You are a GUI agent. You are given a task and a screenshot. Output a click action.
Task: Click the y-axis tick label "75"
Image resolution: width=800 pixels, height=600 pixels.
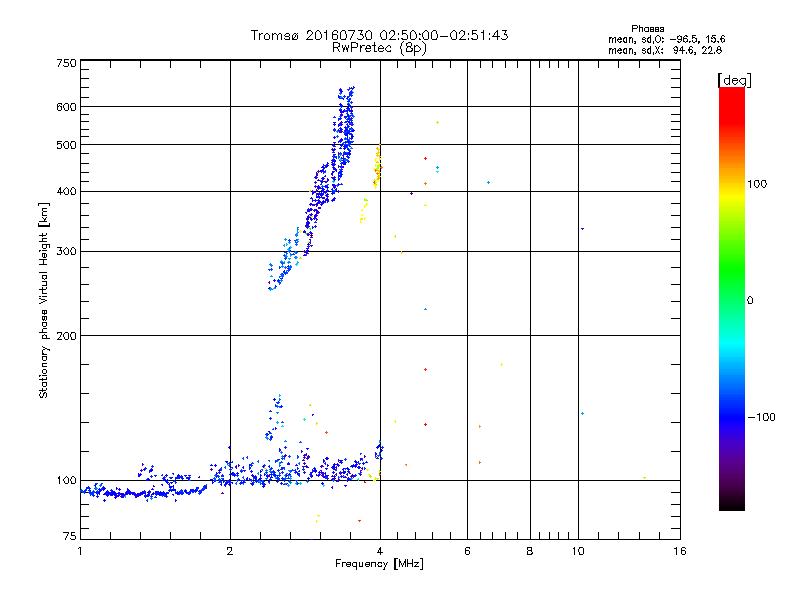pos(70,536)
